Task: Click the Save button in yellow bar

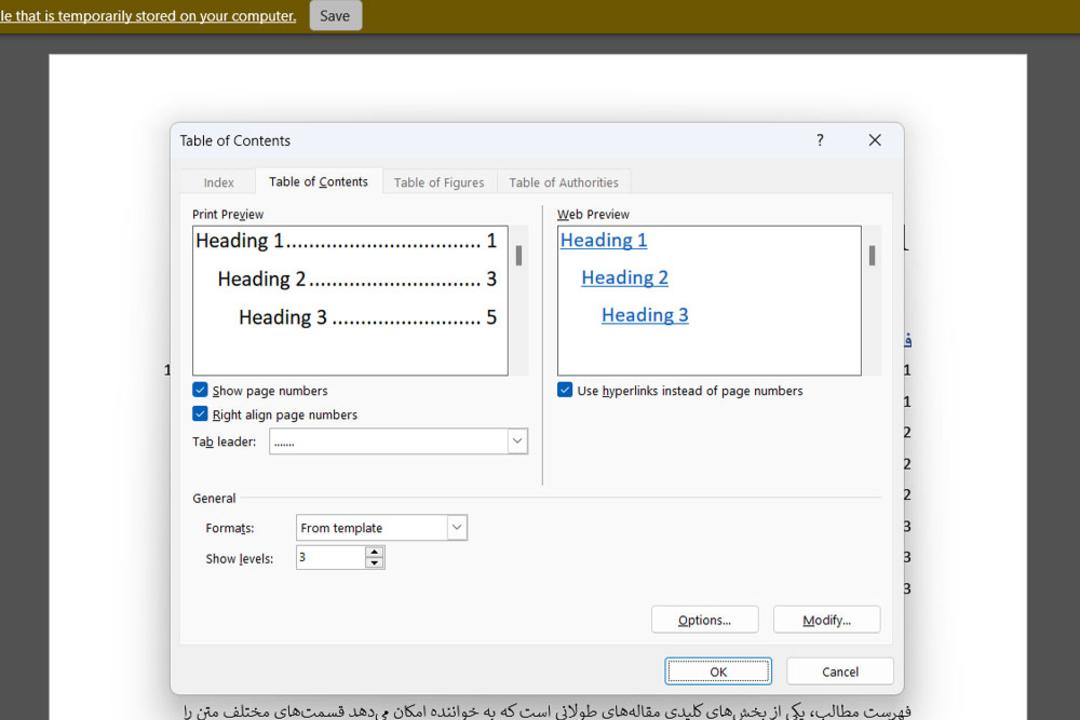Action: click(335, 15)
